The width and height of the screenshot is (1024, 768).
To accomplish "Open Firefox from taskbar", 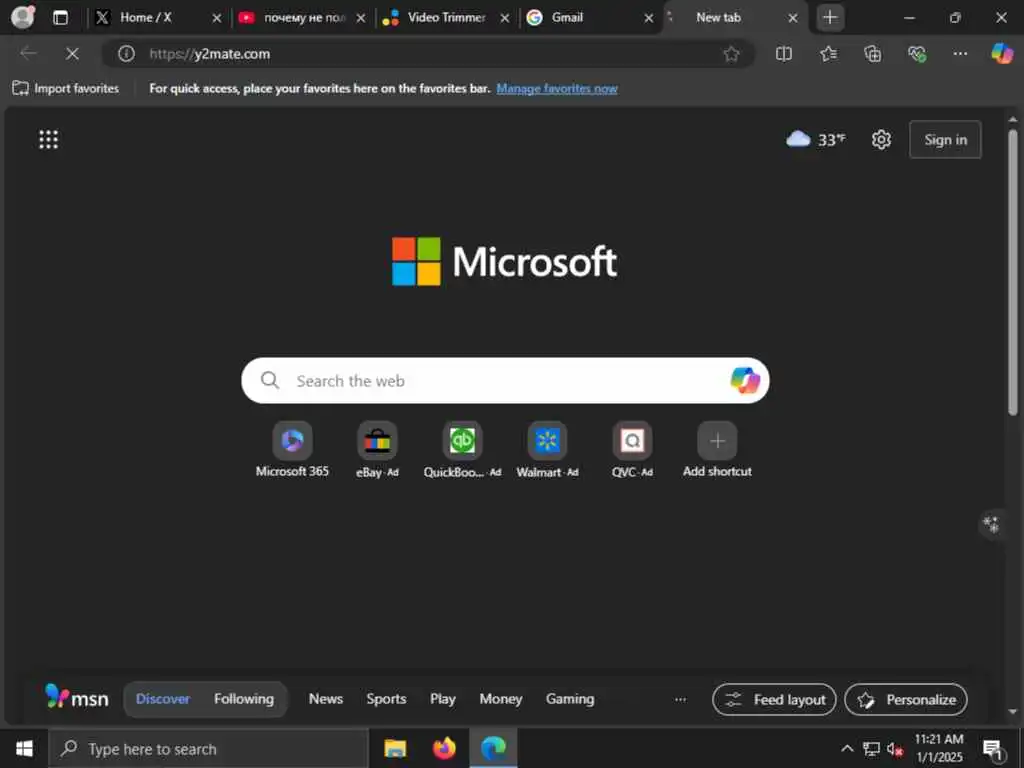I will (x=444, y=748).
